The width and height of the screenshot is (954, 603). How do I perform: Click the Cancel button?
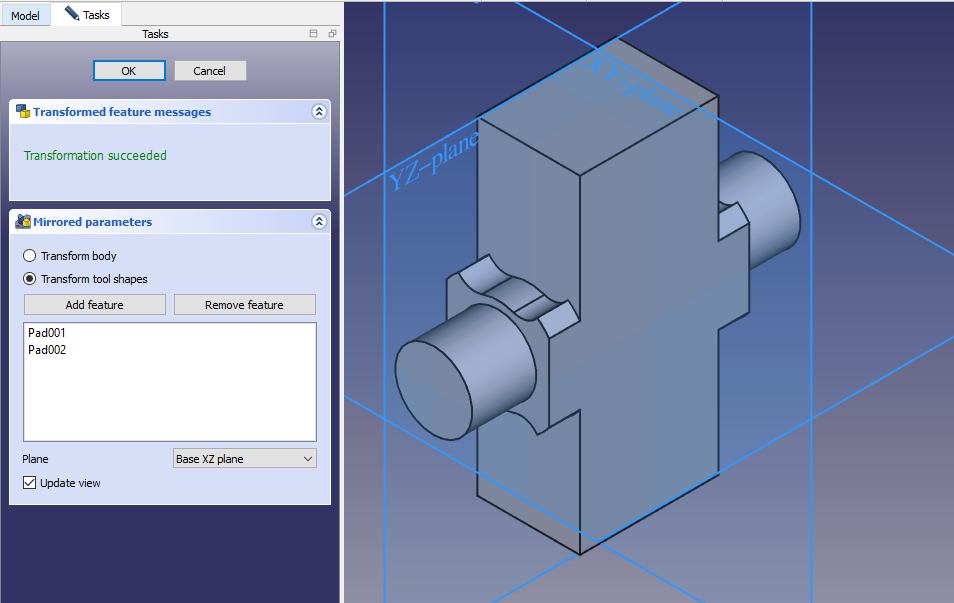[x=210, y=71]
